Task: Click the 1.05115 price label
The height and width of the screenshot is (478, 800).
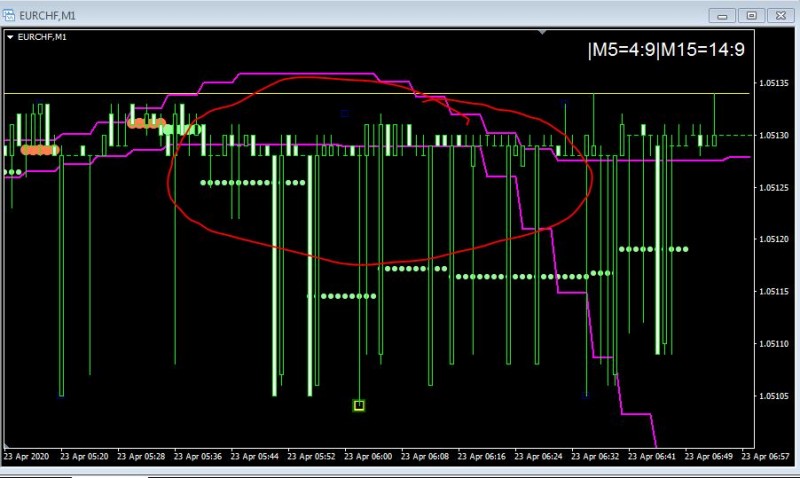Action: 773,291
